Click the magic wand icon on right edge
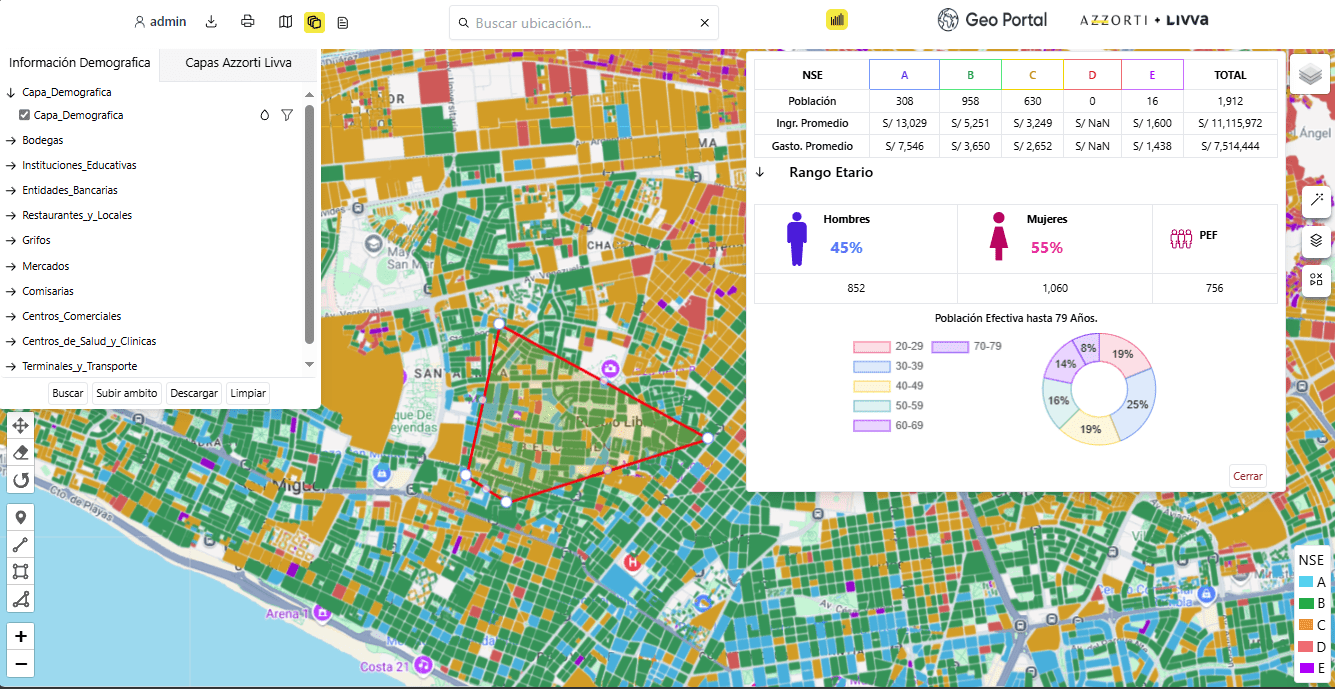 click(x=1316, y=201)
